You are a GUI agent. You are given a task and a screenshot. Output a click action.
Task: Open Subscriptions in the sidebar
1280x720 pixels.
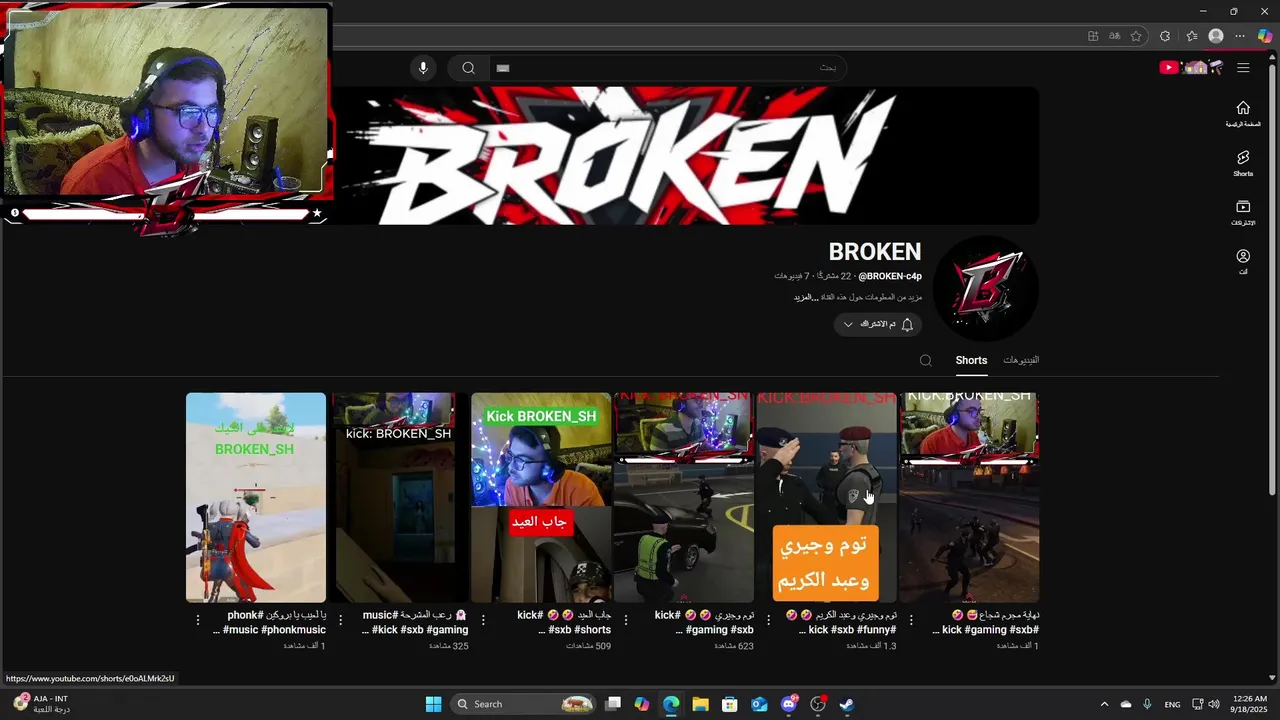pos(1243,213)
